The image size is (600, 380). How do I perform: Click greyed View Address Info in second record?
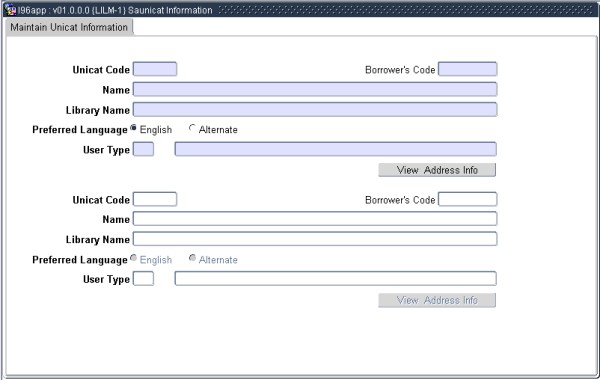437,300
